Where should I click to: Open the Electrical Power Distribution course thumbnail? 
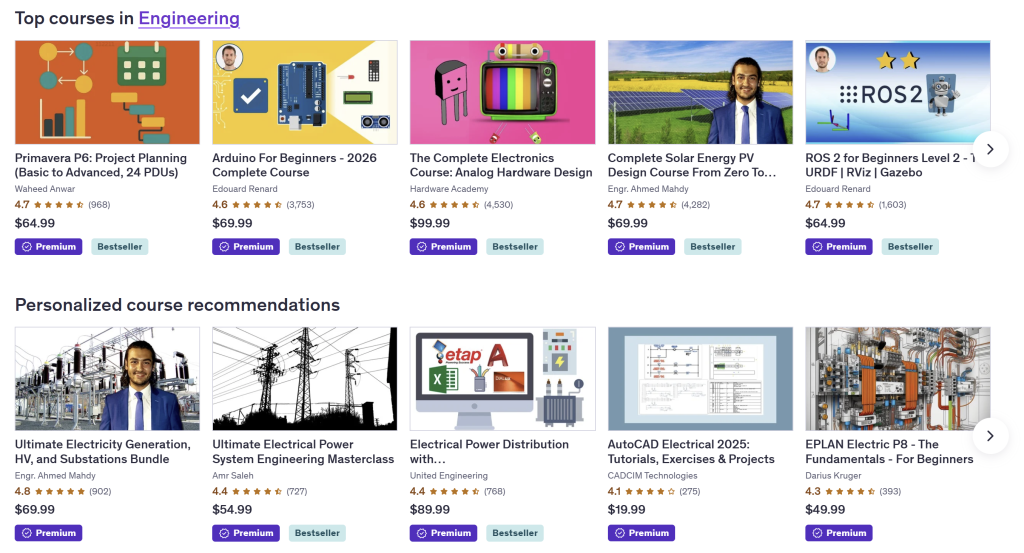coord(502,378)
